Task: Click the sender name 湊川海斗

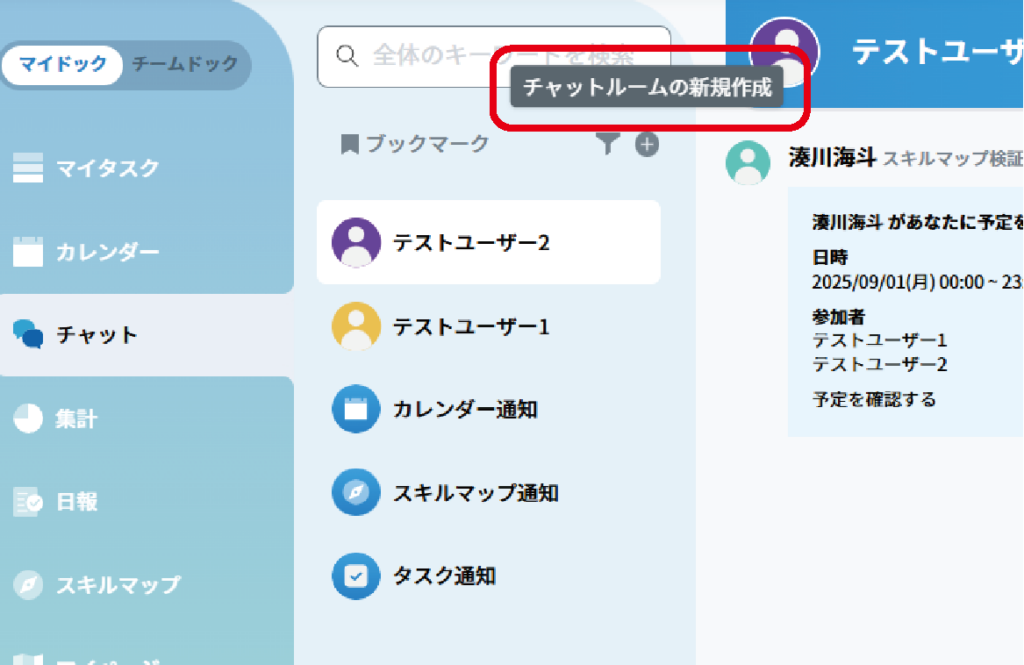Action: pyautogui.click(x=832, y=157)
